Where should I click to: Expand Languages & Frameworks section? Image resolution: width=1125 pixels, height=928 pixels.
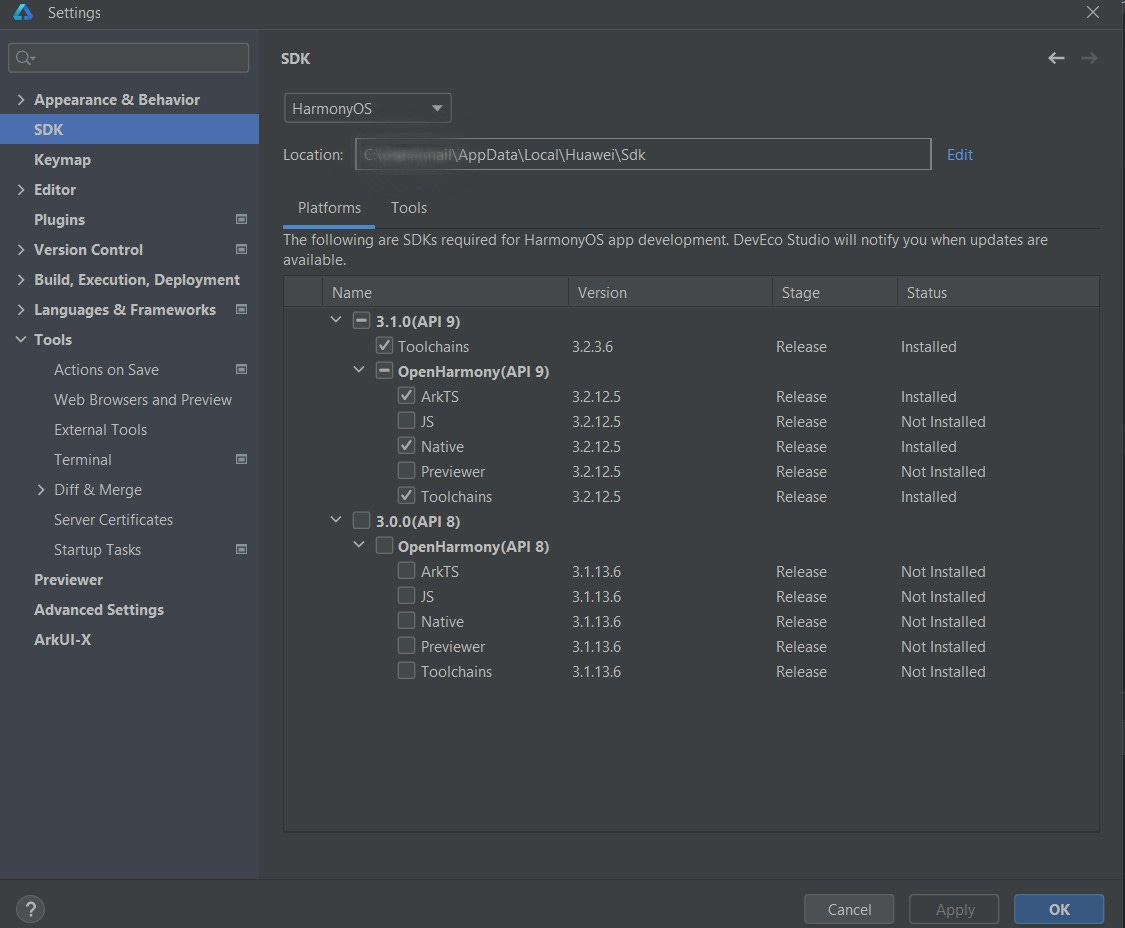pyautogui.click(x=20, y=309)
